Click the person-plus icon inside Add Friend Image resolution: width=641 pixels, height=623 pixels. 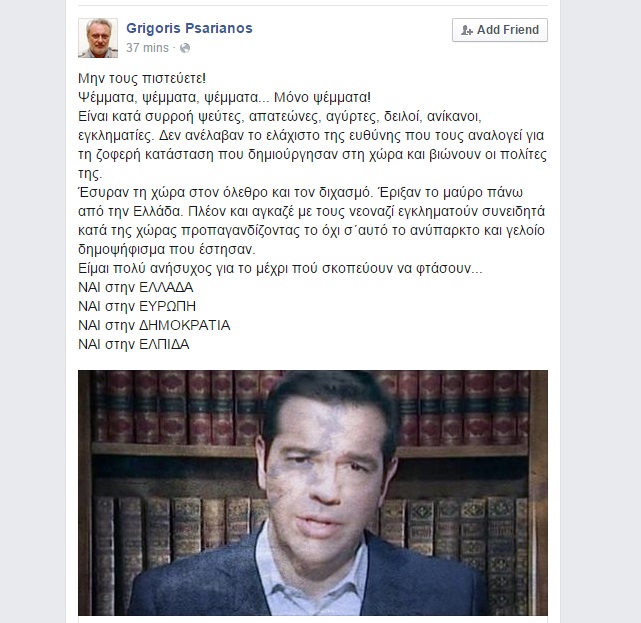pos(466,30)
